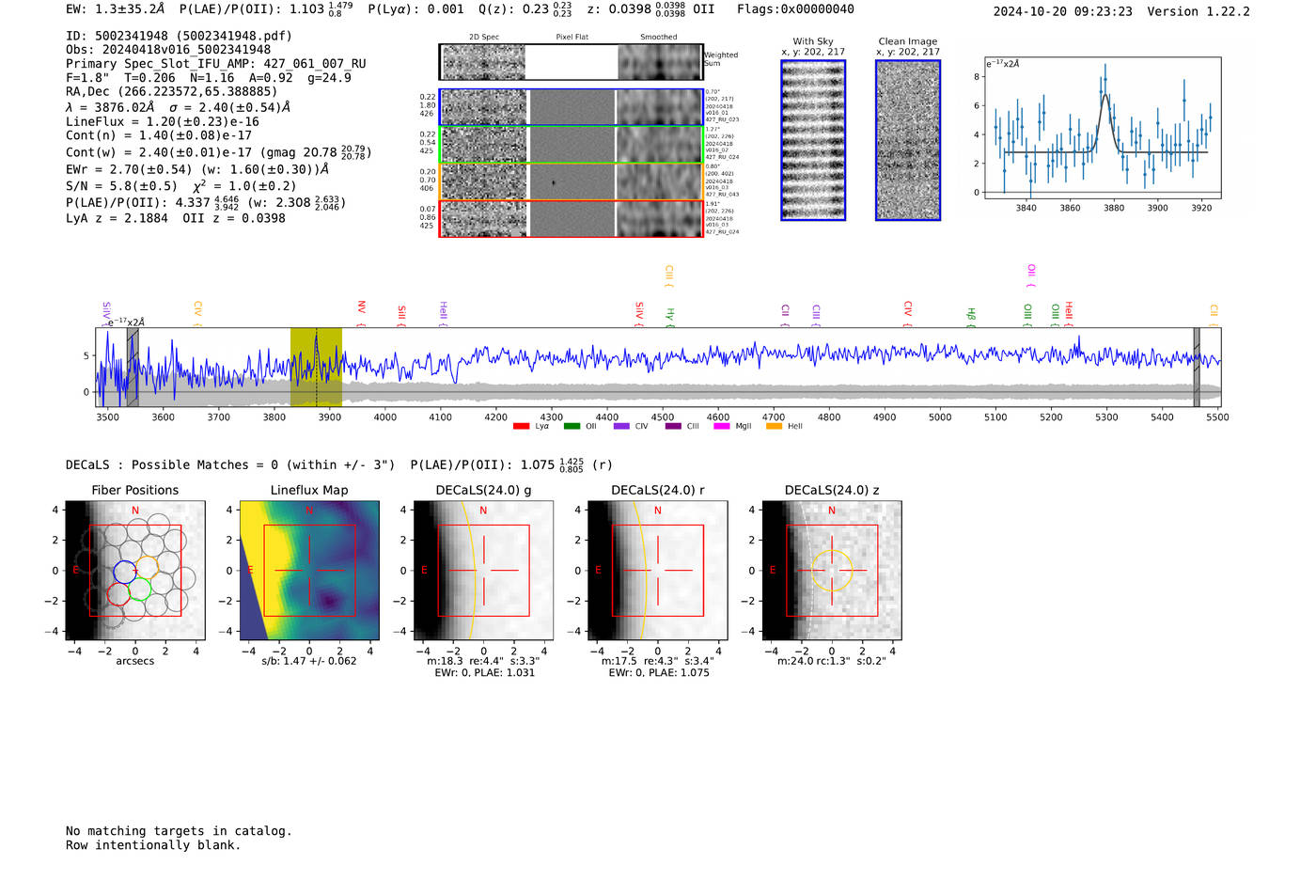
Task: Click the yellow highlighted band in full spectrum
Action: pyautogui.click(x=316, y=368)
